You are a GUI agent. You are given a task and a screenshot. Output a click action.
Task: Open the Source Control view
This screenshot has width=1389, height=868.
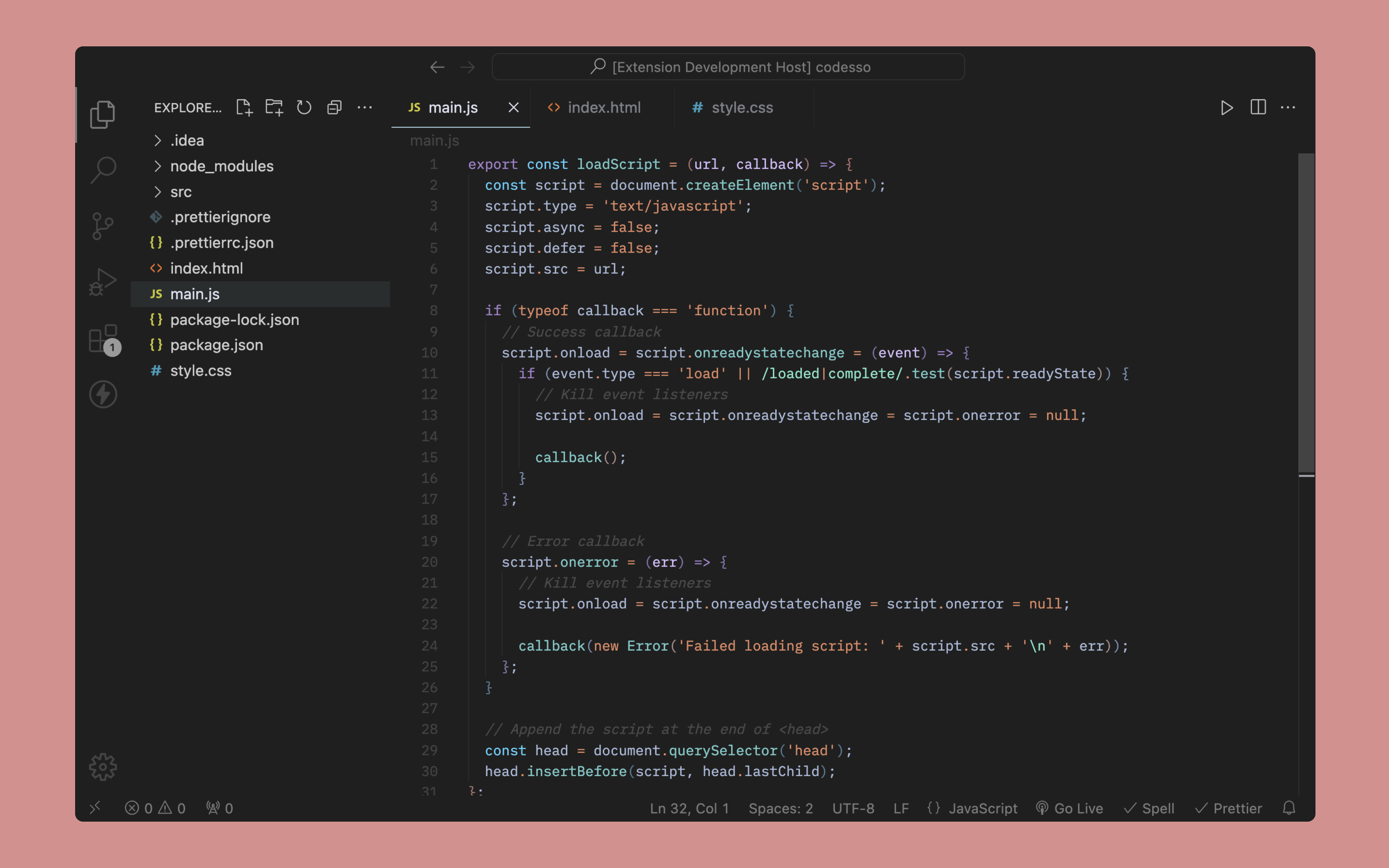click(103, 226)
